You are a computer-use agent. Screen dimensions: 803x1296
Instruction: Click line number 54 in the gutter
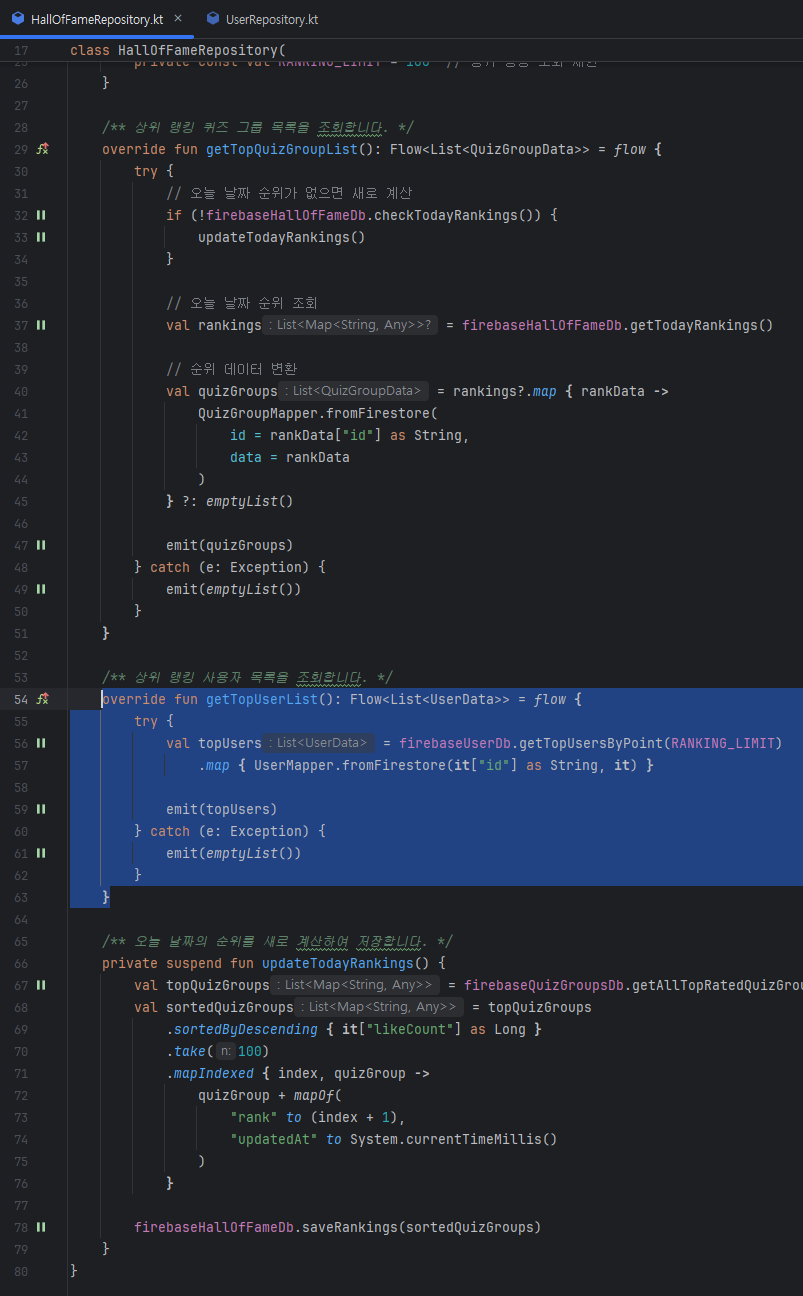22,699
